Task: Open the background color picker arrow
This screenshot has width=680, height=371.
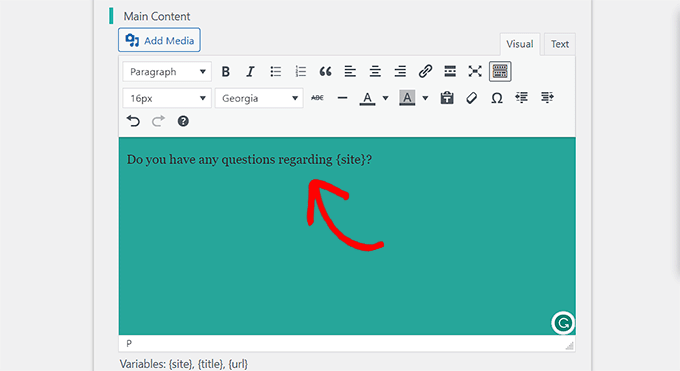Action: [425, 98]
